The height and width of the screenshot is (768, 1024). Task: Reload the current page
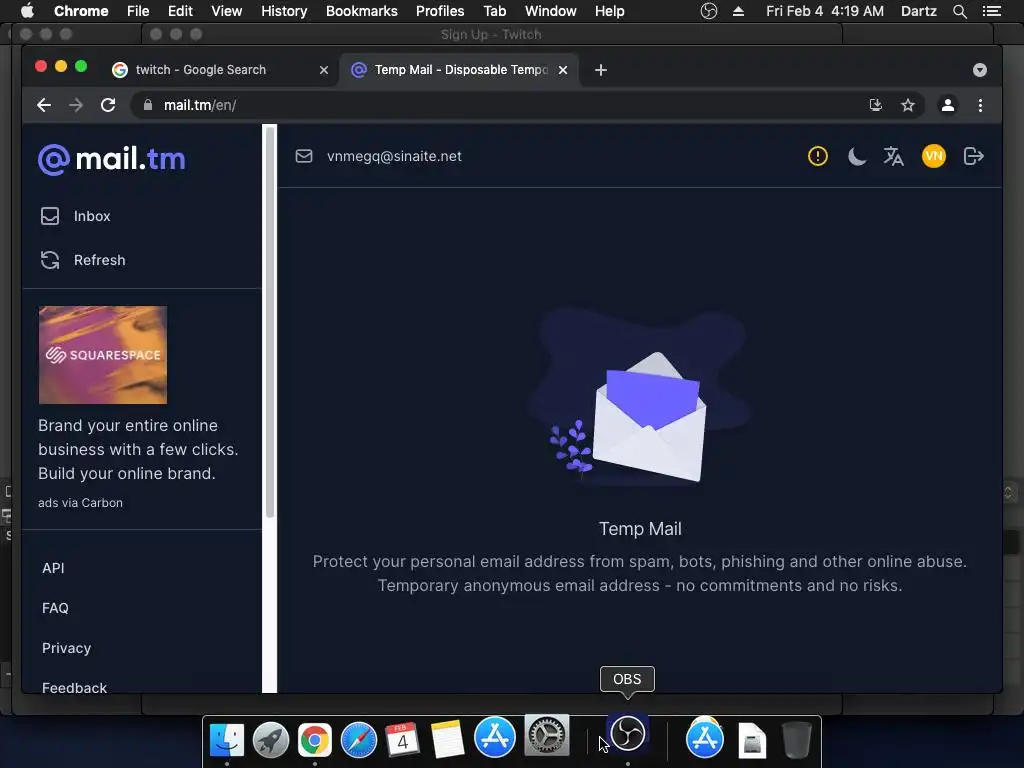[108, 105]
